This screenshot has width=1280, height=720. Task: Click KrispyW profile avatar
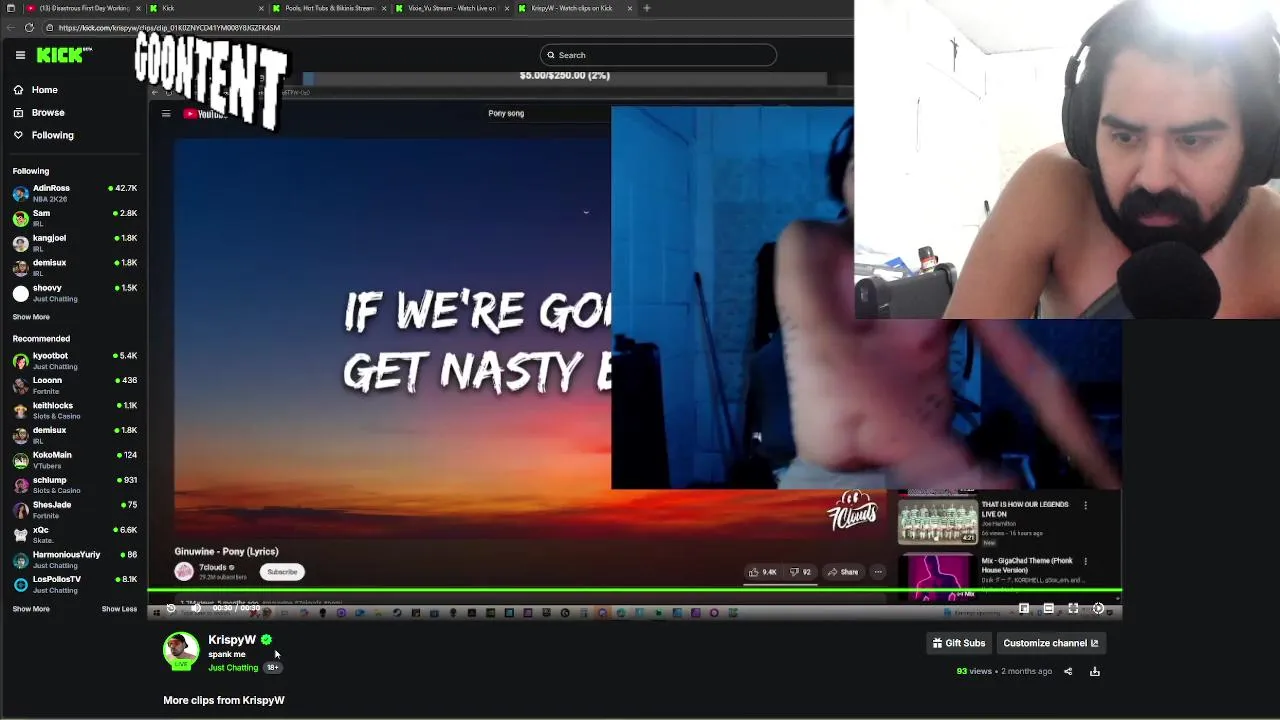pos(181,651)
